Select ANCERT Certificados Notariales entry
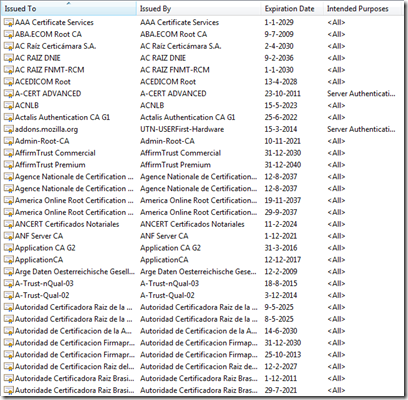 (203, 224)
